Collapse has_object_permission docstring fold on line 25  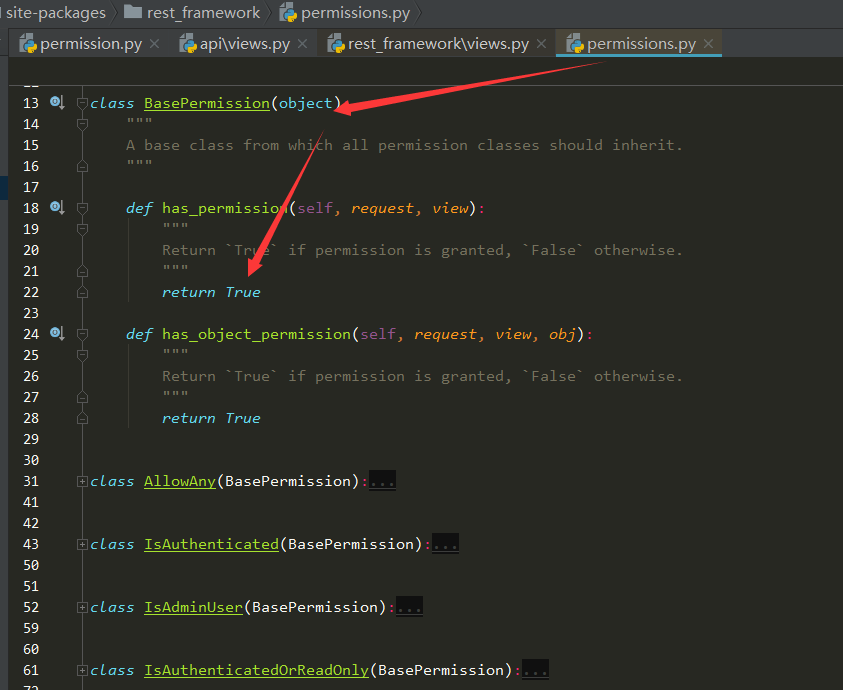point(82,355)
